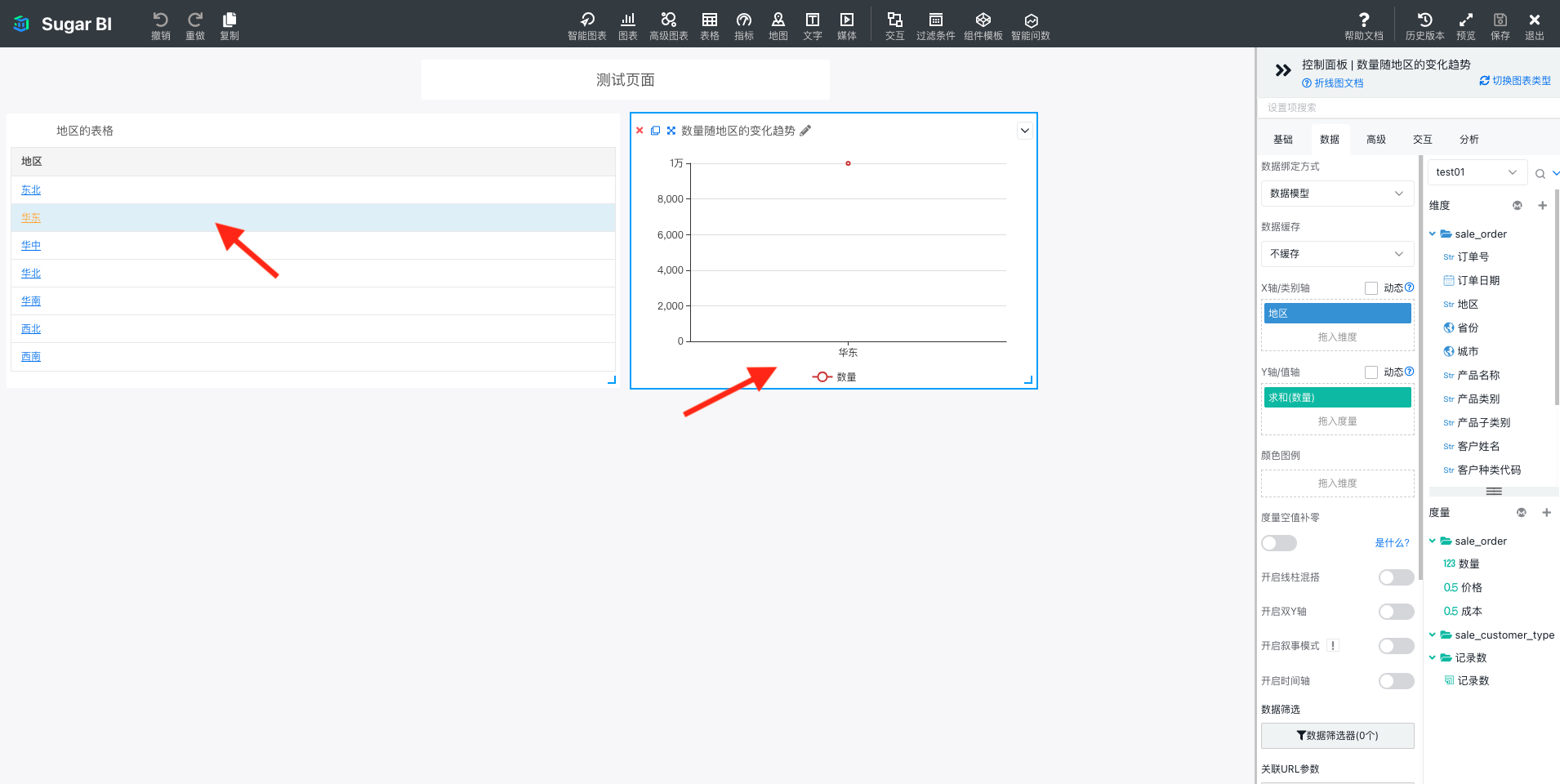This screenshot has width=1560, height=784.
Task: Collapse the control panel with double-arrow icon
Action: pos(1283,71)
